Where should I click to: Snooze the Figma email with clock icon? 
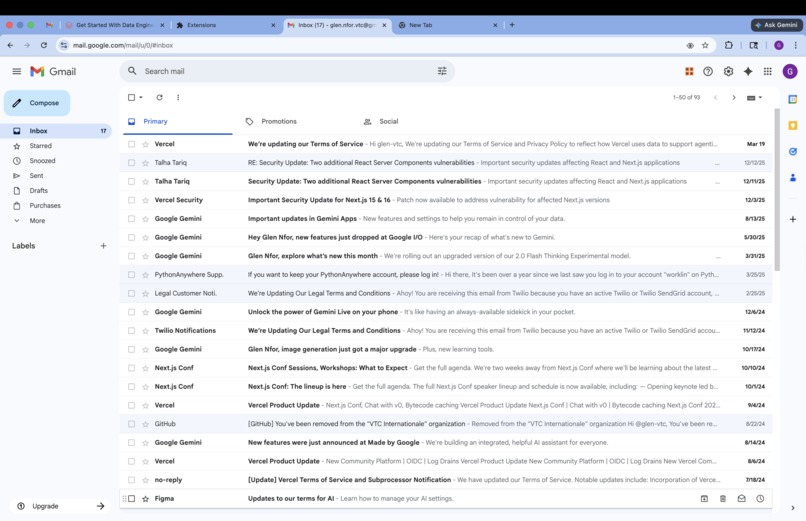[x=760, y=498]
